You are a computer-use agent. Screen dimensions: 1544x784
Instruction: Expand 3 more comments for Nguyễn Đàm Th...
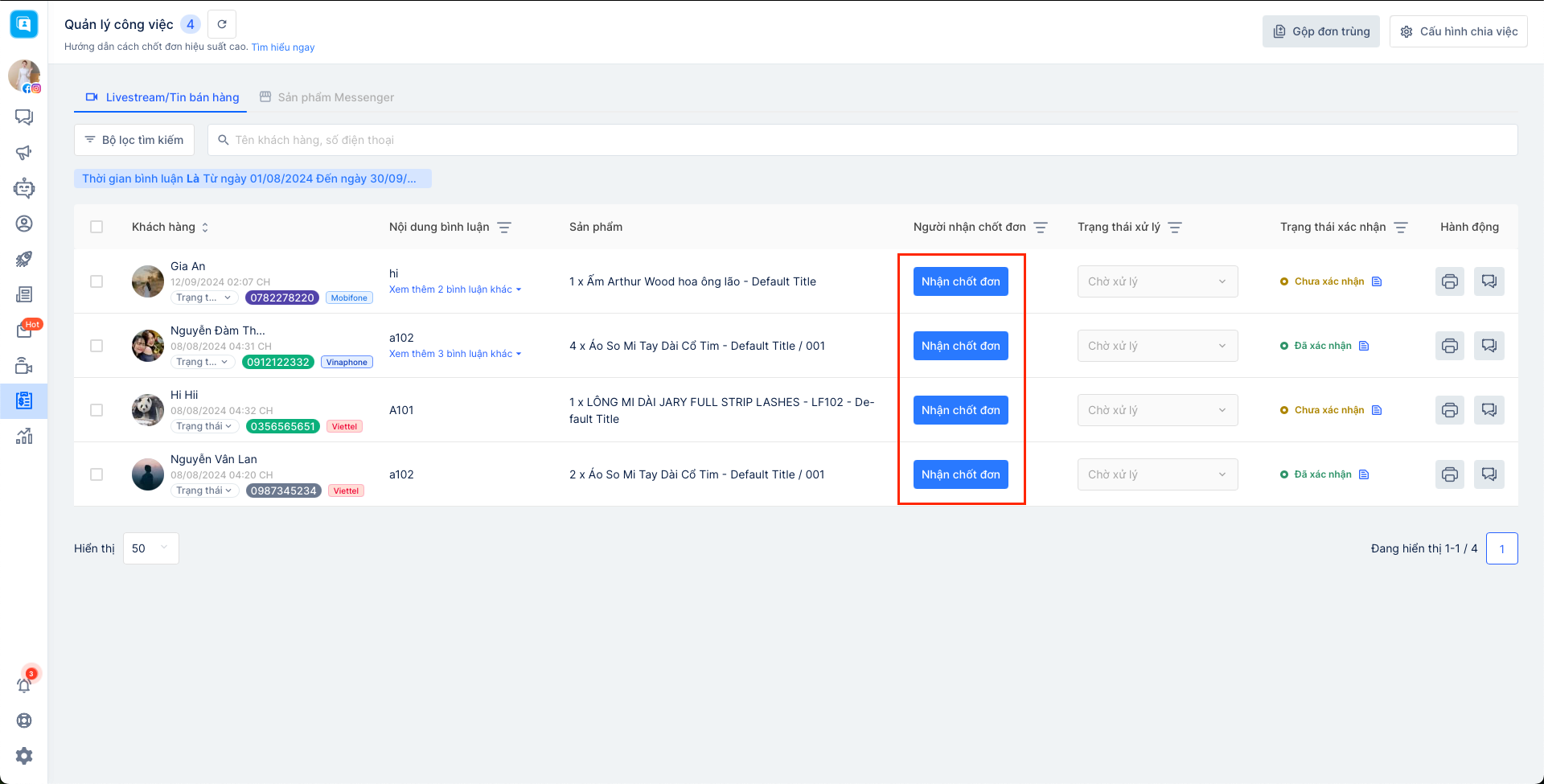point(455,354)
